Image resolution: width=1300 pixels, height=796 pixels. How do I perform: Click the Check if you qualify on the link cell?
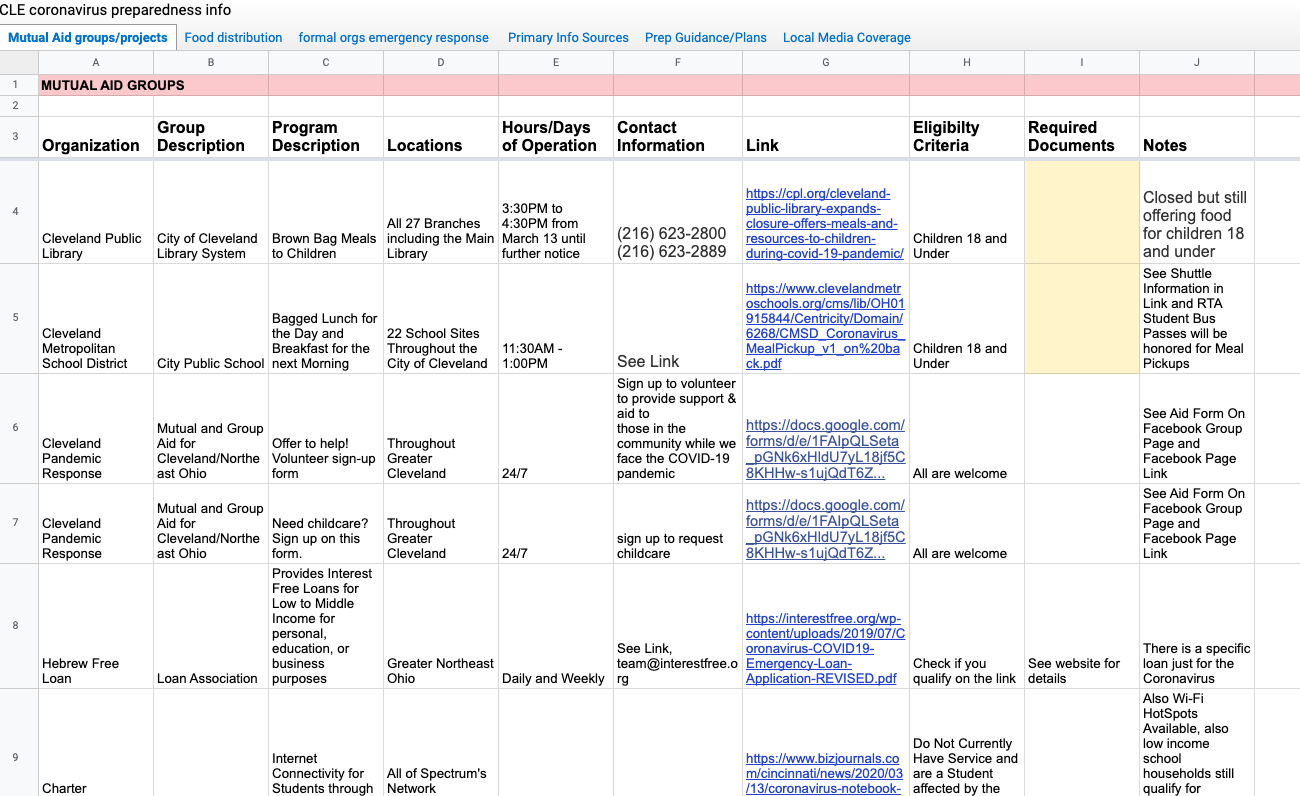[x=967, y=626]
